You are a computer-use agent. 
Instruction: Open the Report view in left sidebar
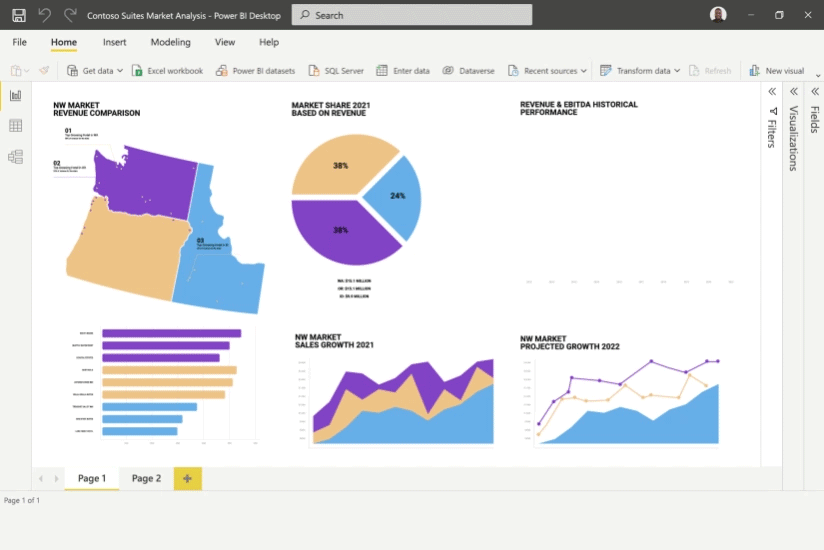tap(15, 96)
